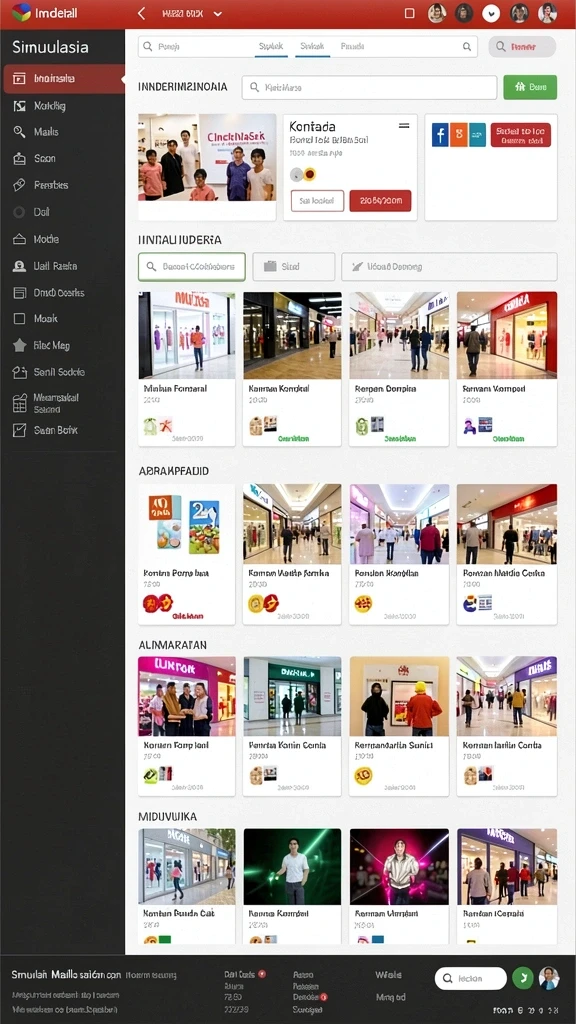This screenshot has height=1024, width=576.
Task: Click the green round icon in footer
Action: 522,978
